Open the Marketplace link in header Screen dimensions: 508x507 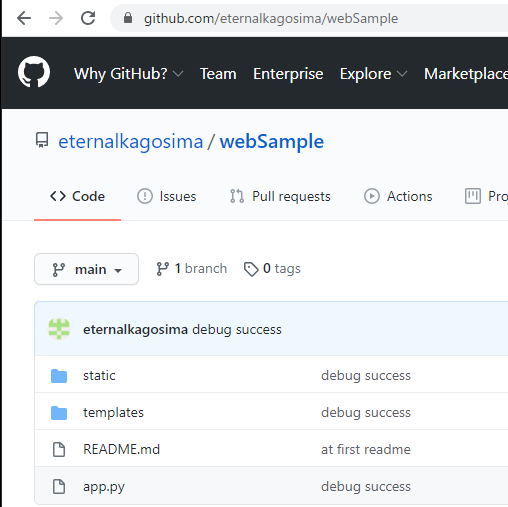tap(466, 74)
